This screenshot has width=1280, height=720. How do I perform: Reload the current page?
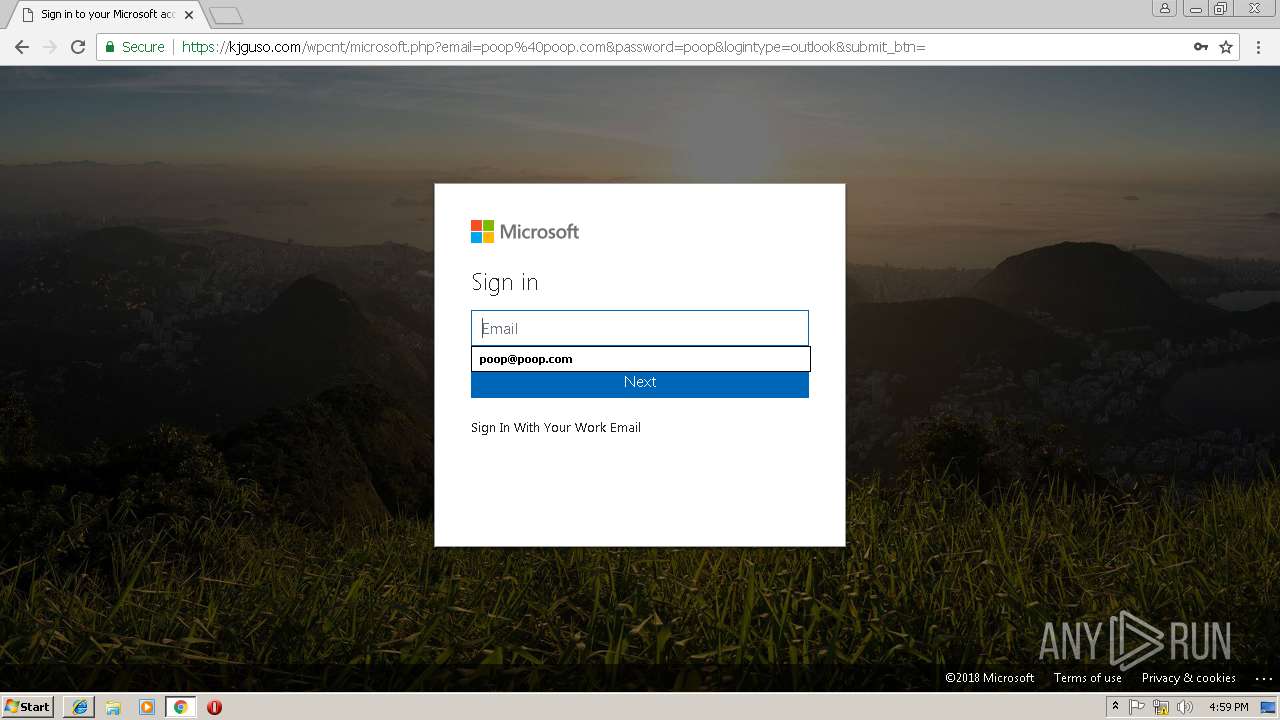coord(78,47)
